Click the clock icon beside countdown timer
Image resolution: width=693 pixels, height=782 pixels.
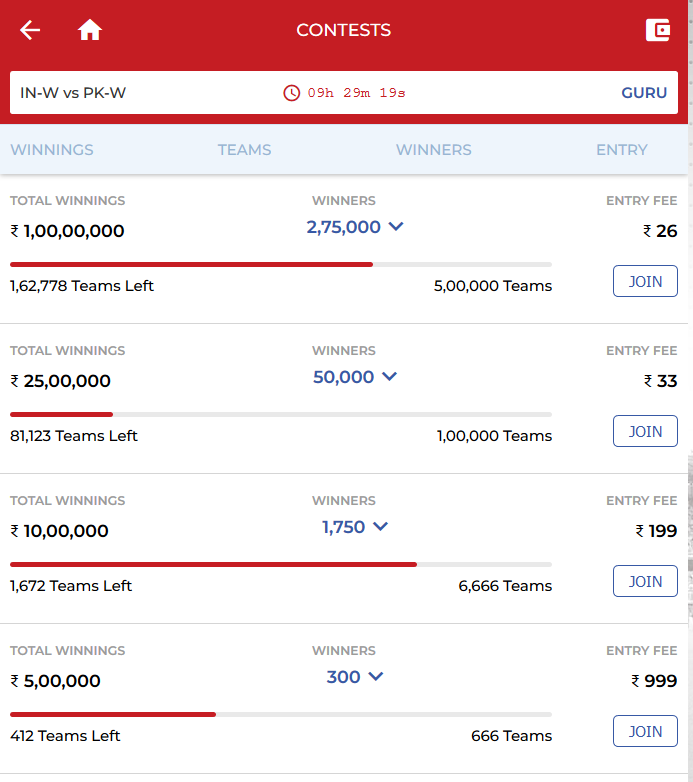click(292, 93)
